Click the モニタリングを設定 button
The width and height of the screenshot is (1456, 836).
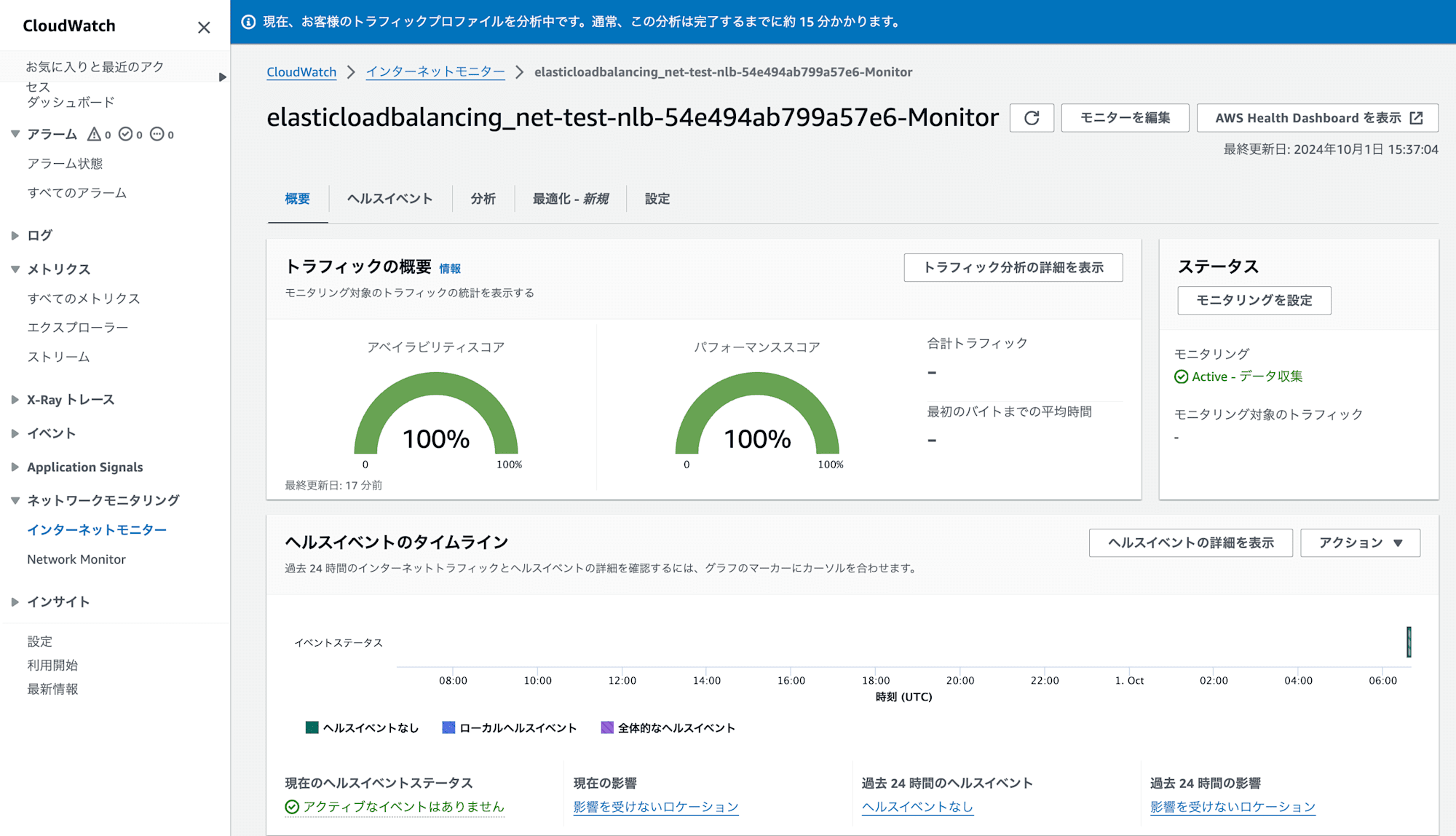[x=1254, y=301]
